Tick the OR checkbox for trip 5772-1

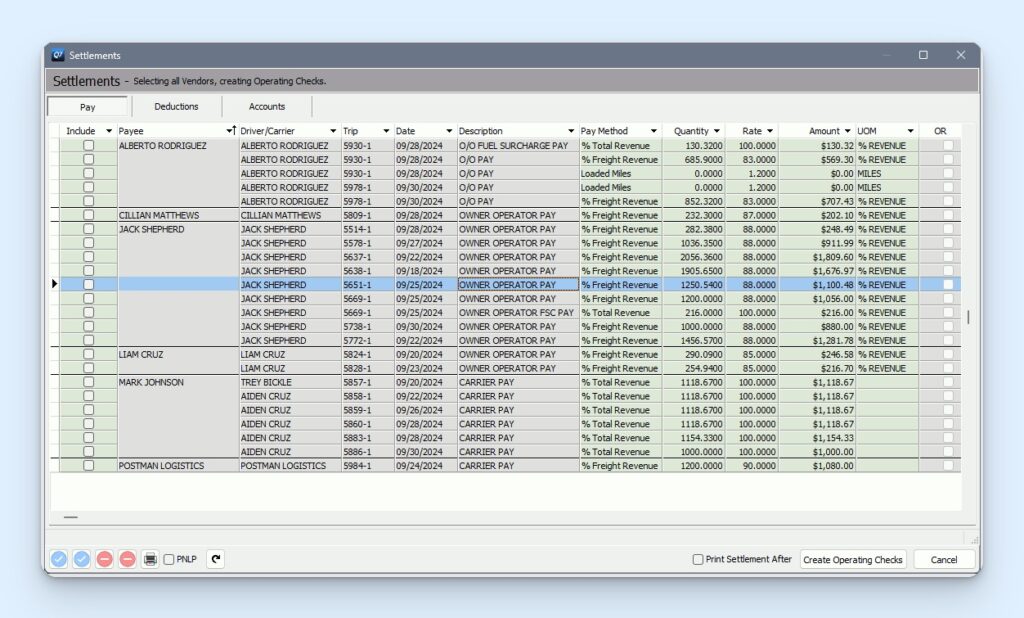(948, 340)
